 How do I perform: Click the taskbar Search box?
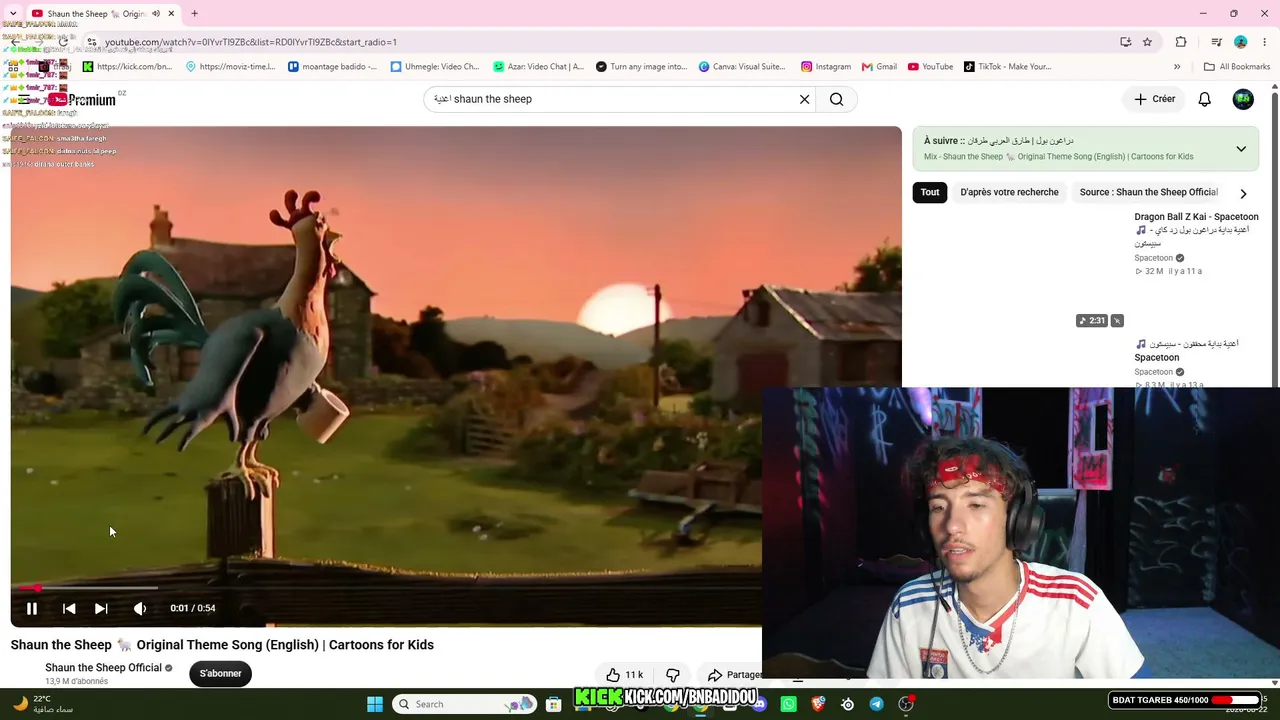click(x=465, y=704)
